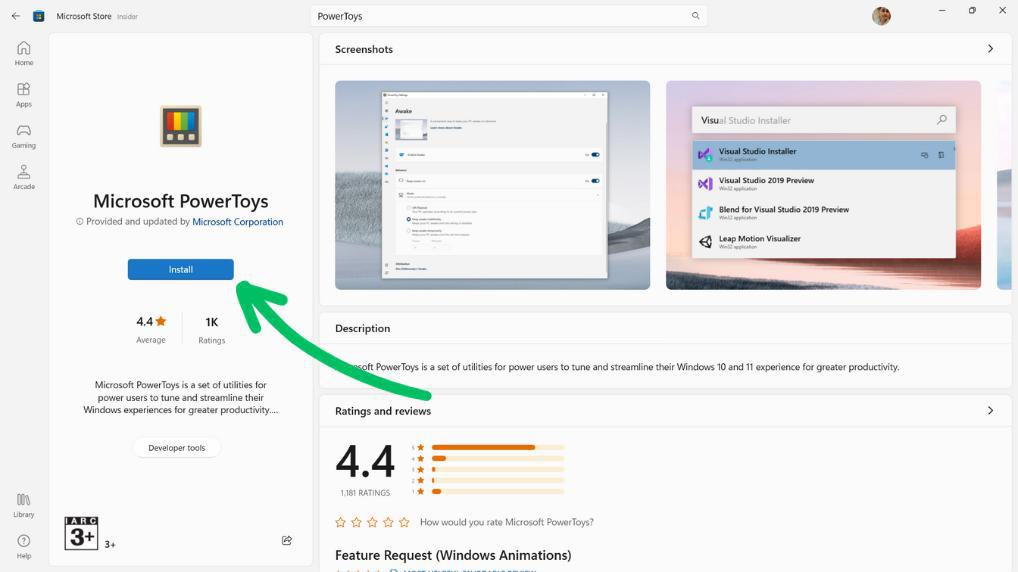Viewport: 1018px width, 572px height.
Task: Click the 1-star rating bar
Action: [x=498, y=491]
